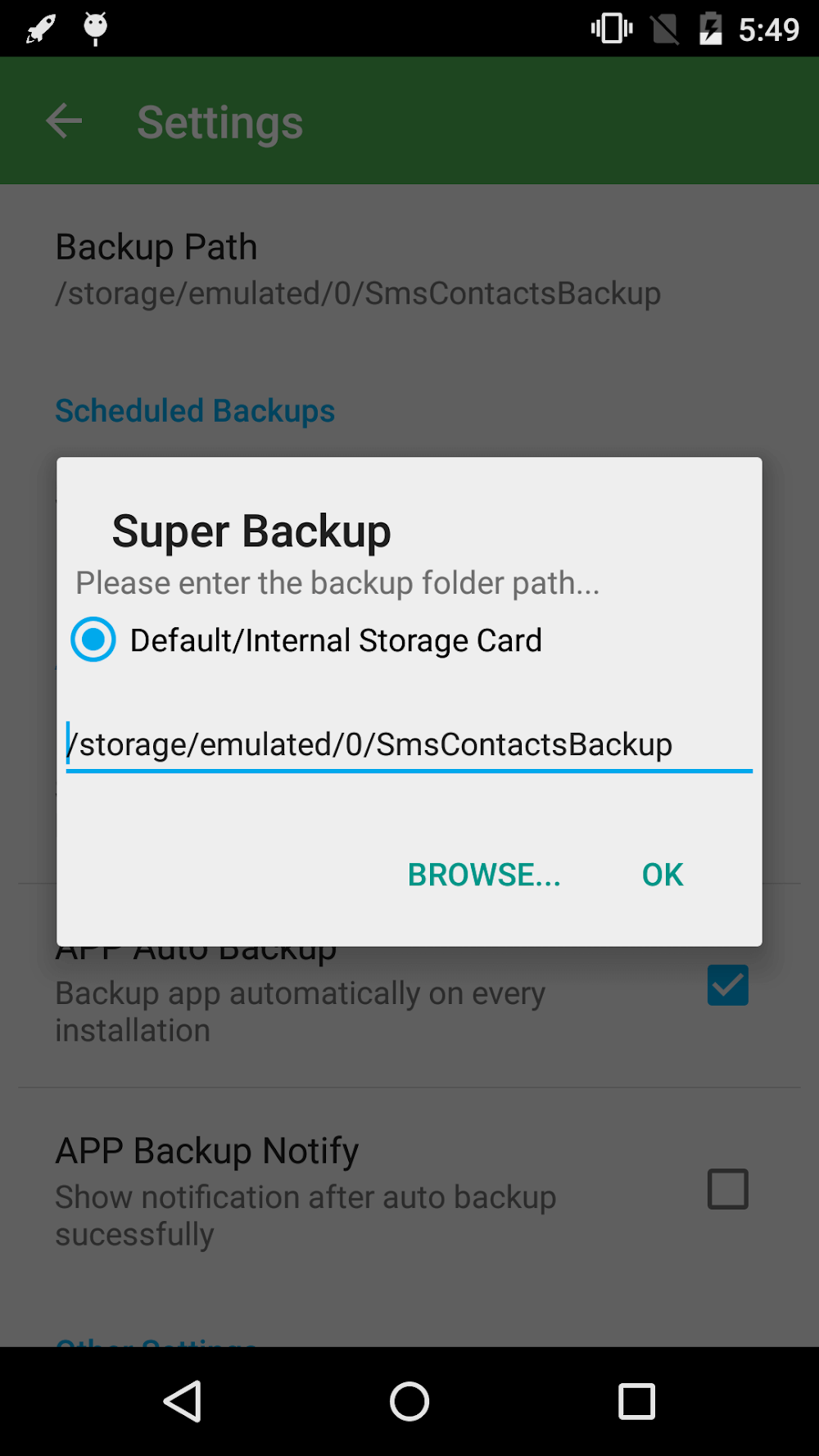Tap the battery charging status icon
The image size is (819, 1456).
(x=711, y=29)
